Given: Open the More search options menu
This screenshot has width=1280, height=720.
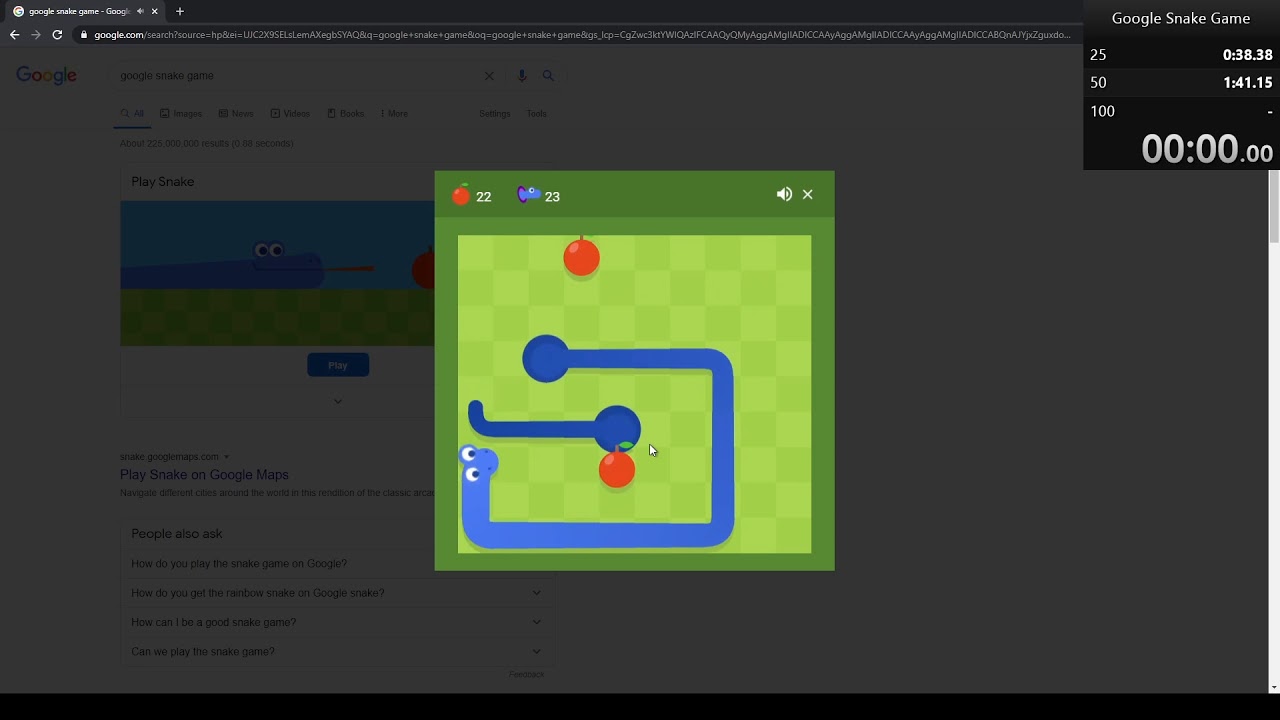Looking at the screenshot, I should [x=393, y=114].
